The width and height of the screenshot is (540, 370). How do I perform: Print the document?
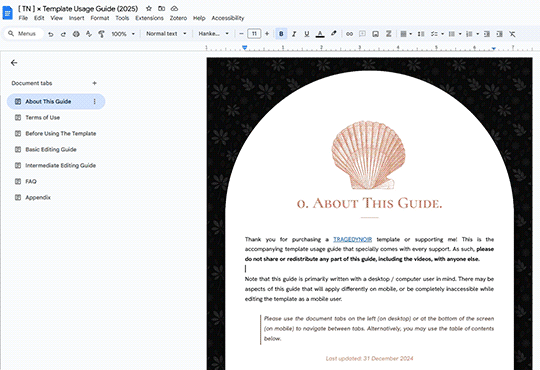76,34
